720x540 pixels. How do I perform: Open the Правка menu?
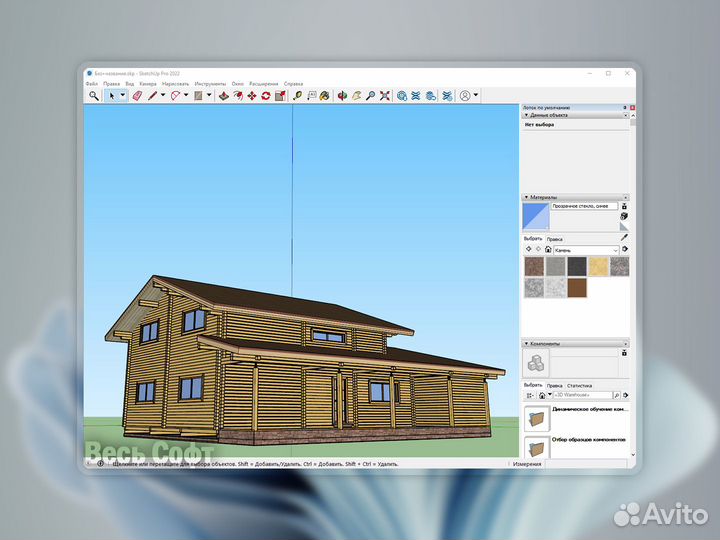click(111, 84)
